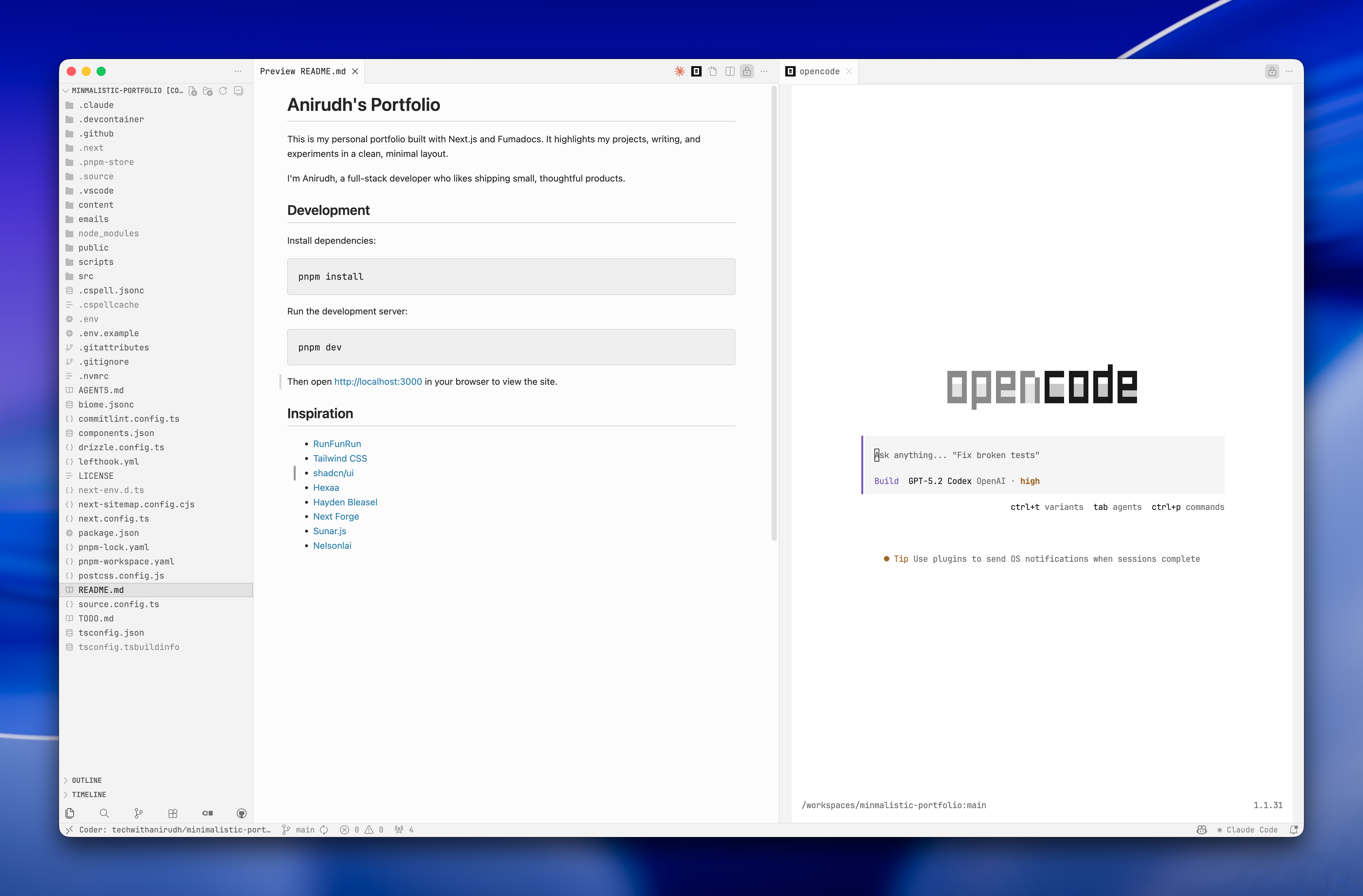1363x896 pixels.
Task: Select the Source Control icon in the activity bar
Action: click(x=138, y=813)
